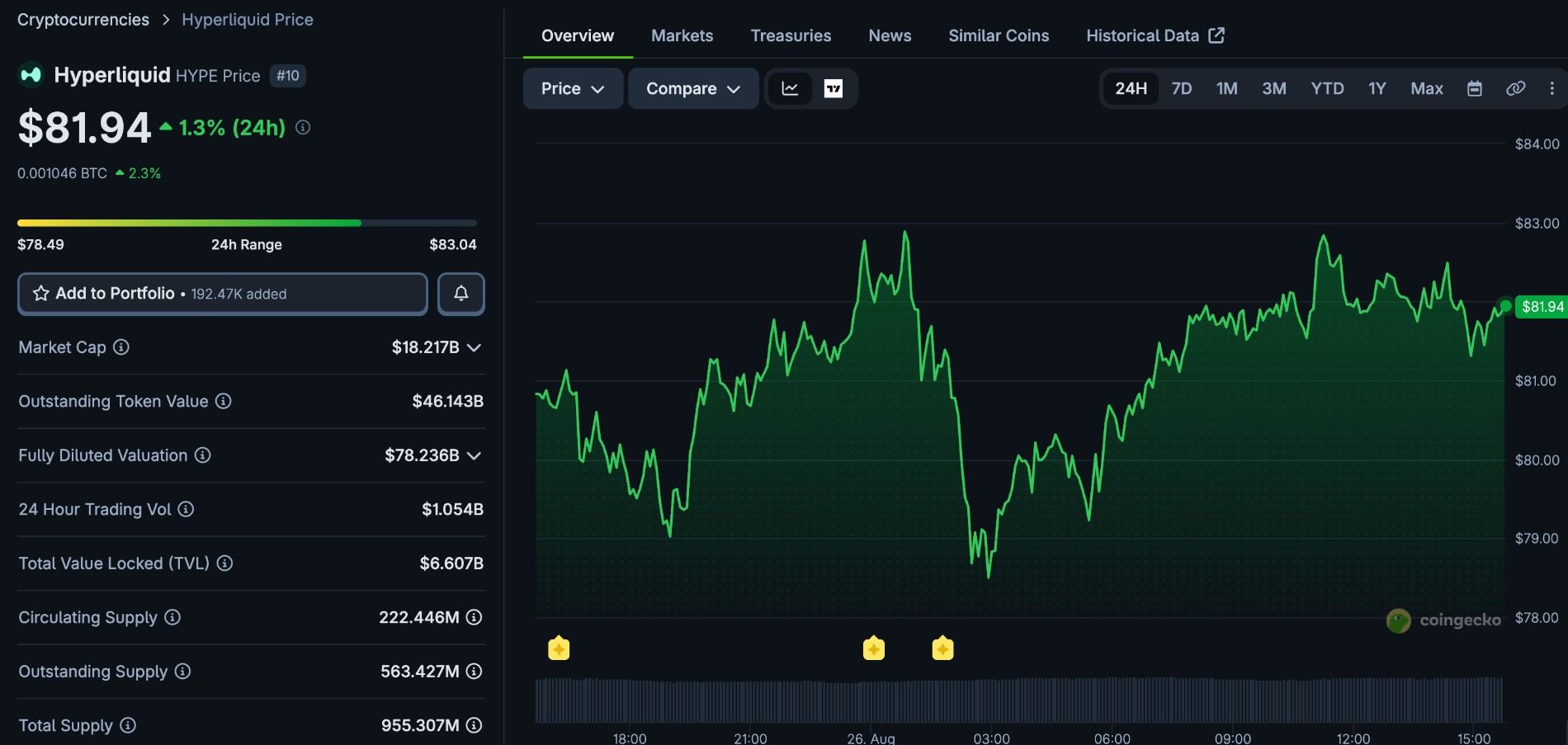Click the $84.00 axis label

[x=1537, y=144]
